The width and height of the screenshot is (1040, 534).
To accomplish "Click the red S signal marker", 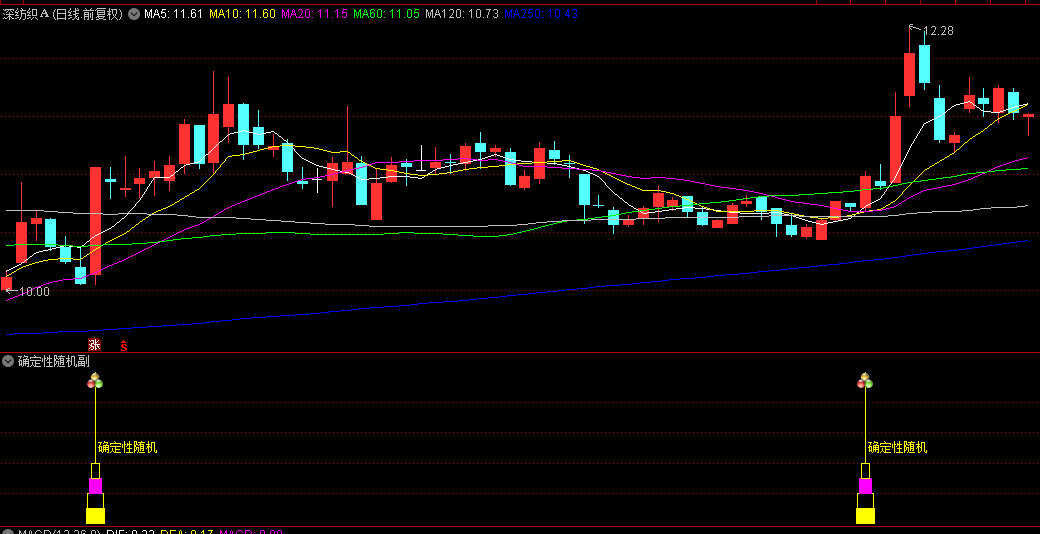I will click(123, 345).
